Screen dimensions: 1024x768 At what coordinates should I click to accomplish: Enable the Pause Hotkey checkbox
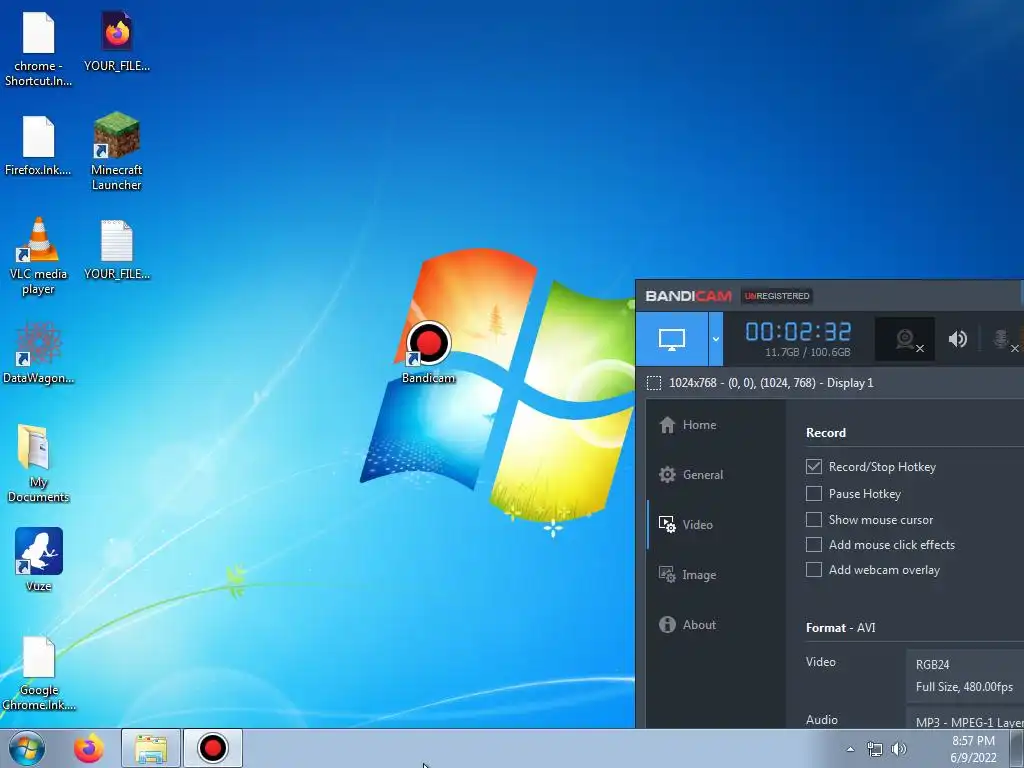[x=814, y=494]
